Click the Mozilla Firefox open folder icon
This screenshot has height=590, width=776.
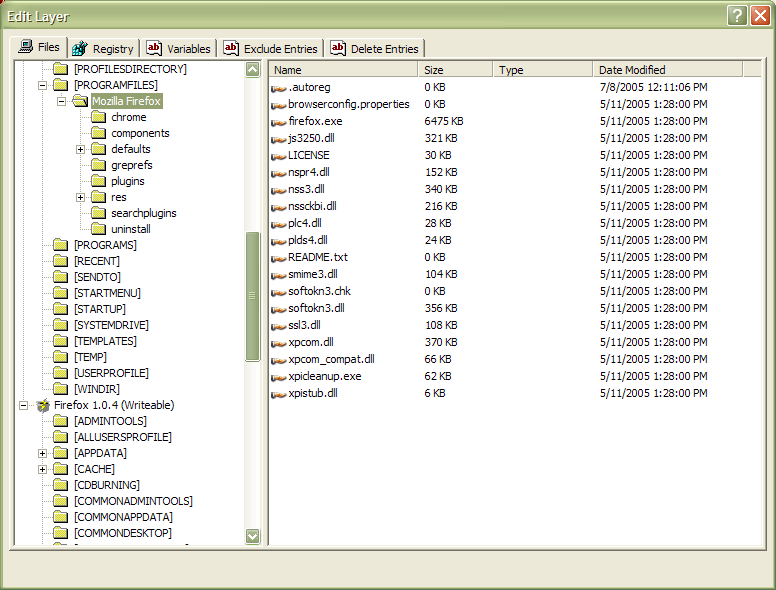point(80,101)
